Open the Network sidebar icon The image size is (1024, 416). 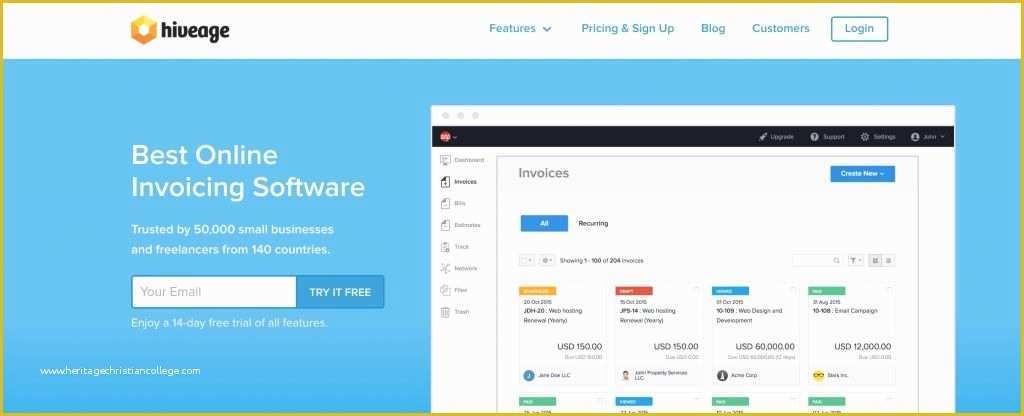[x=446, y=268]
